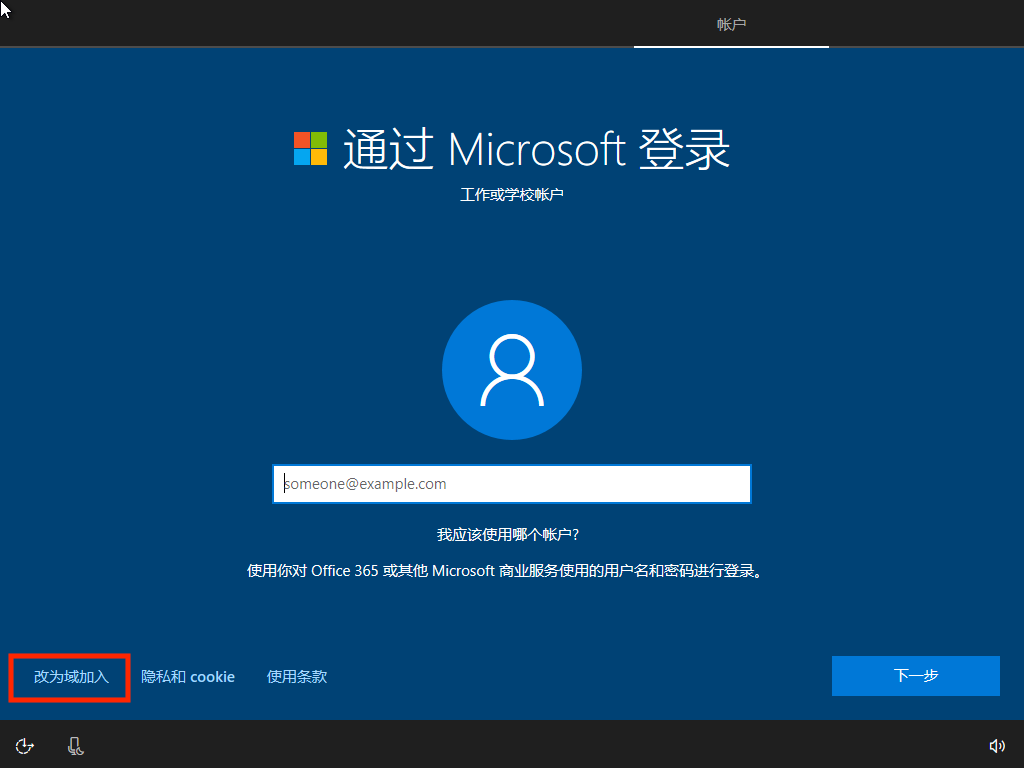
Task: Click the 通过 Microsoft 登录 heading
Action: click(x=536, y=149)
